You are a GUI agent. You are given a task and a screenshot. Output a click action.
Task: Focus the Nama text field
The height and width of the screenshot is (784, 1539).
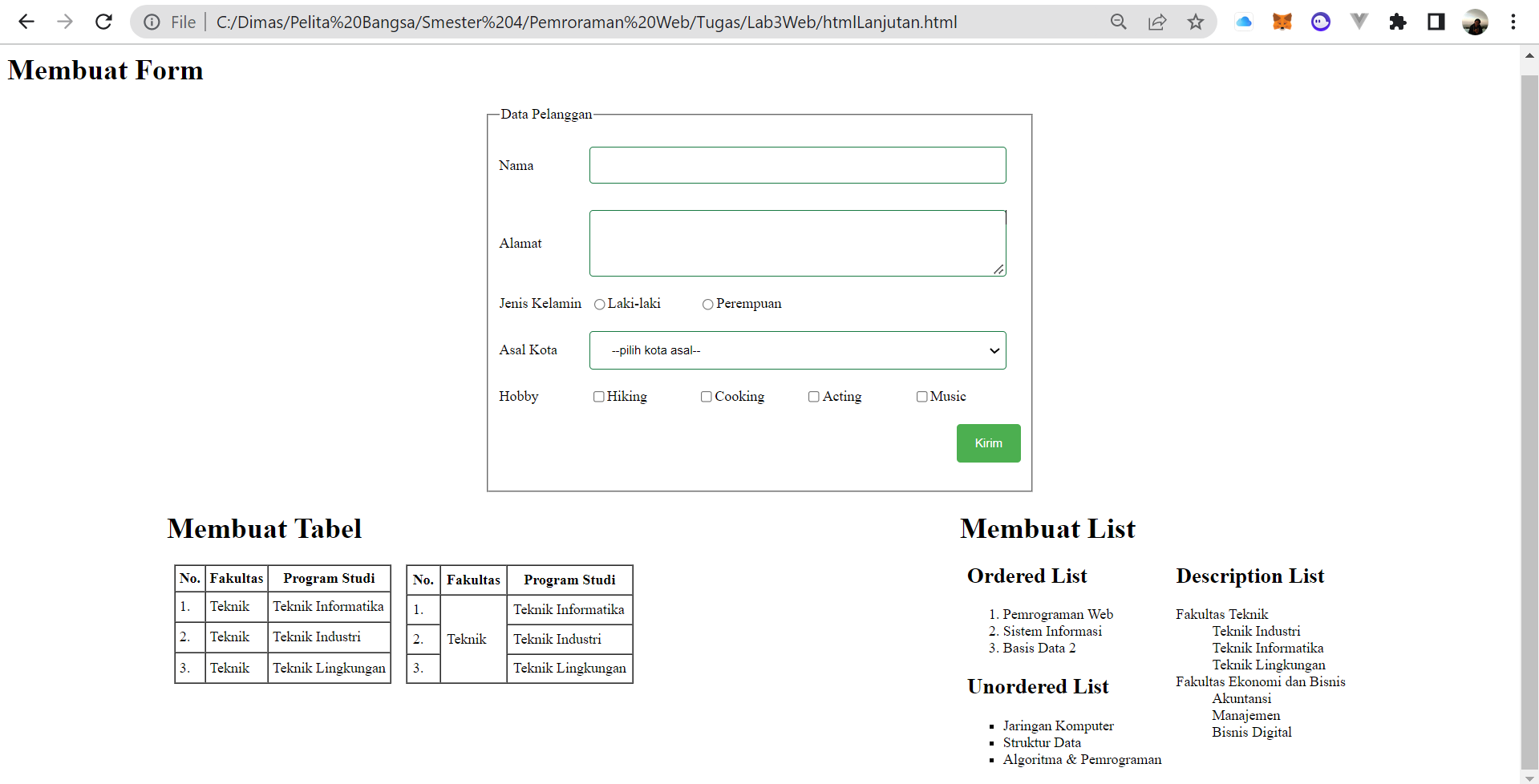point(797,165)
